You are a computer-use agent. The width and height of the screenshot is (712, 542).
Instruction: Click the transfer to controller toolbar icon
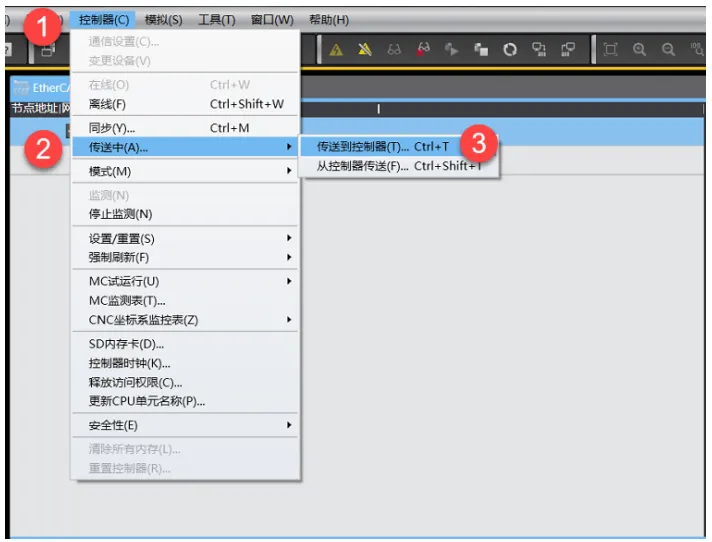[x=539, y=50]
